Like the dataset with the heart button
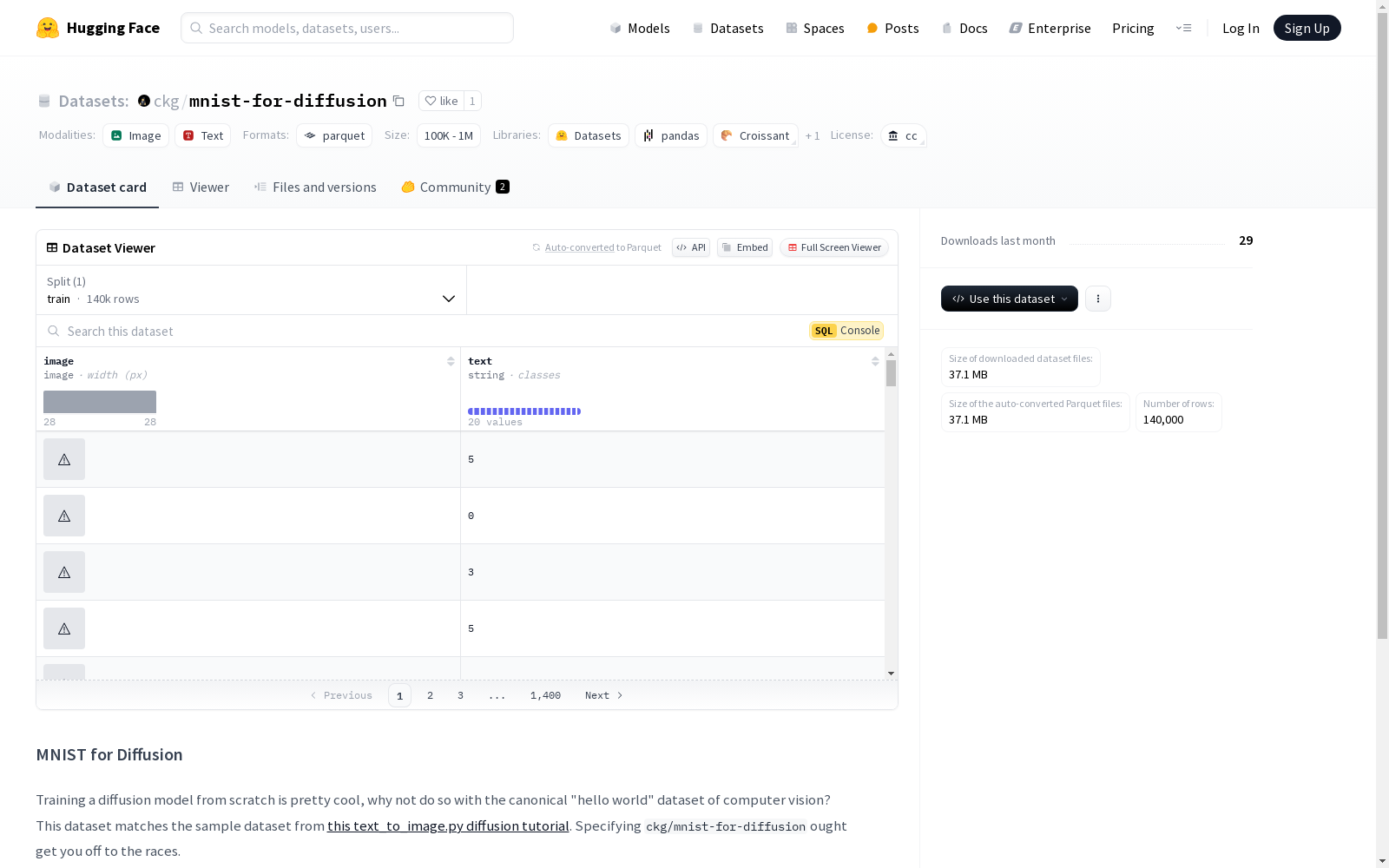This screenshot has width=1389, height=868. (441, 101)
